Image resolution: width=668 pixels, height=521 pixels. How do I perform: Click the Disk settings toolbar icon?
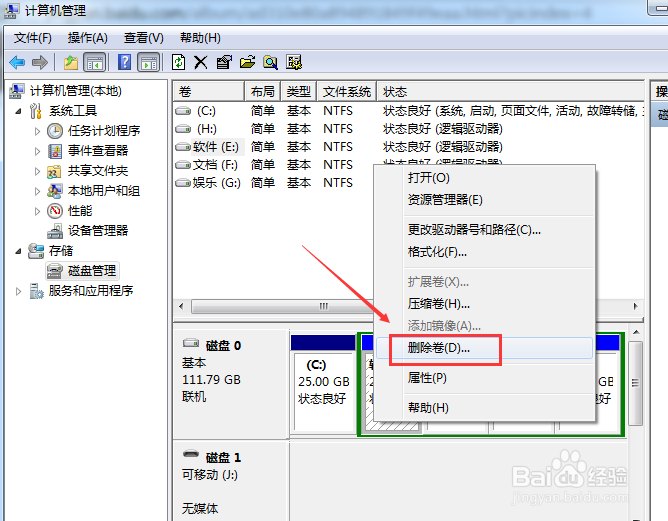click(294, 63)
